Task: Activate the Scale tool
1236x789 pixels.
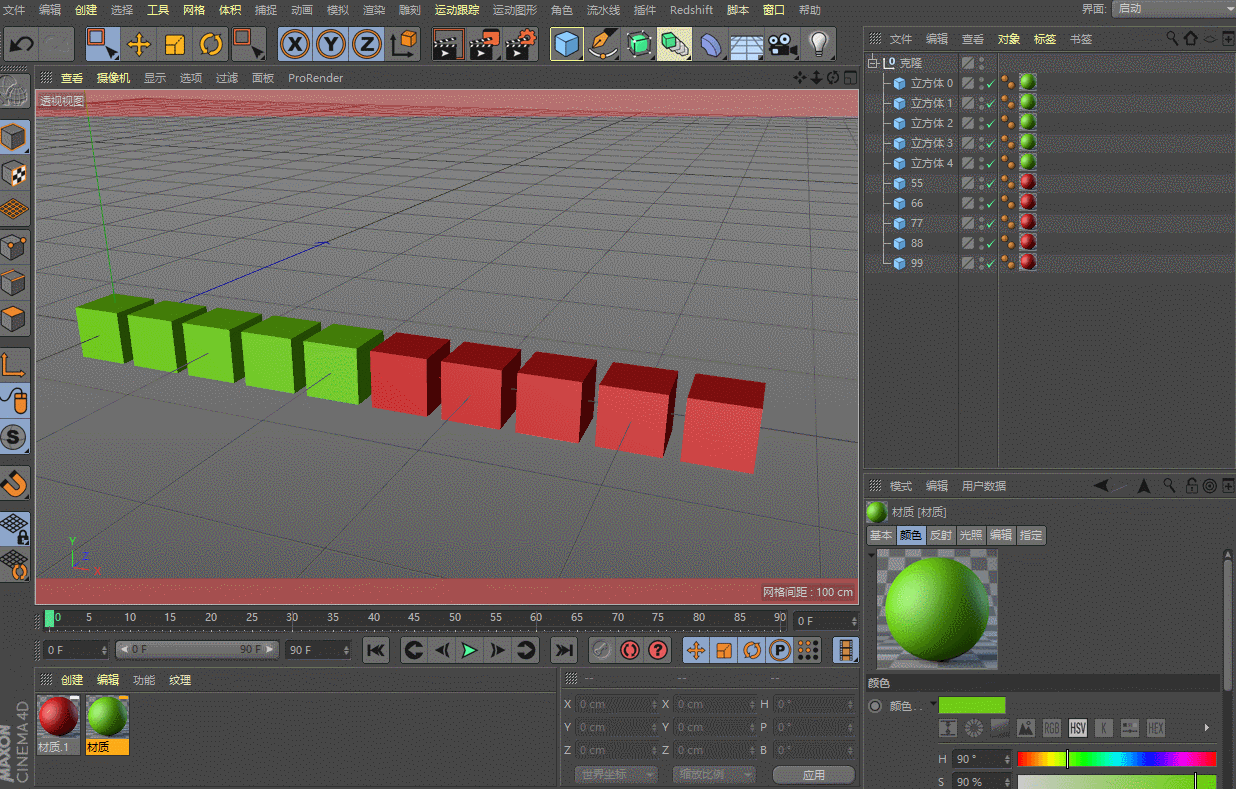Action: pos(175,44)
